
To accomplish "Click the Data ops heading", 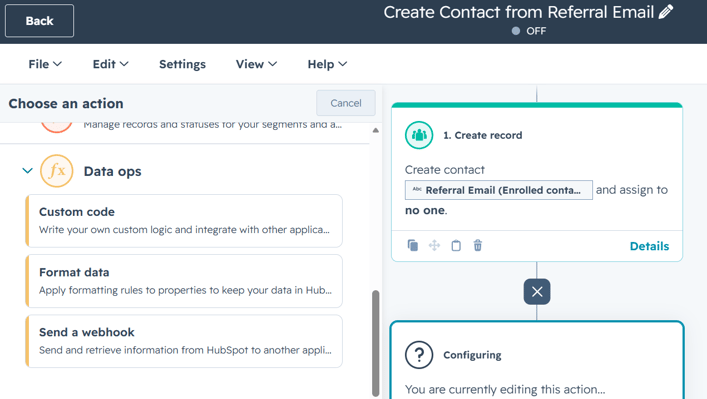I will click(x=112, y=171).
